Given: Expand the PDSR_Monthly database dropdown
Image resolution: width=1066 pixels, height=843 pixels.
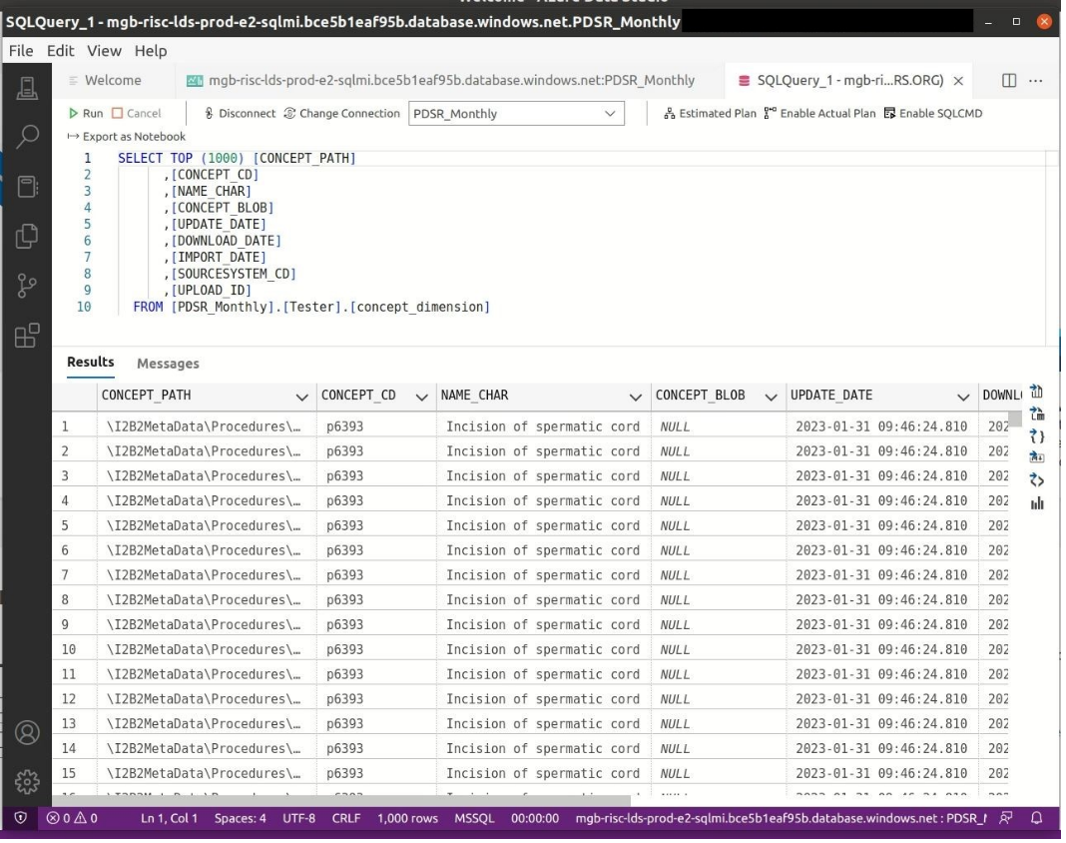Looking at the screenshot, I should (x=609, y=114).
